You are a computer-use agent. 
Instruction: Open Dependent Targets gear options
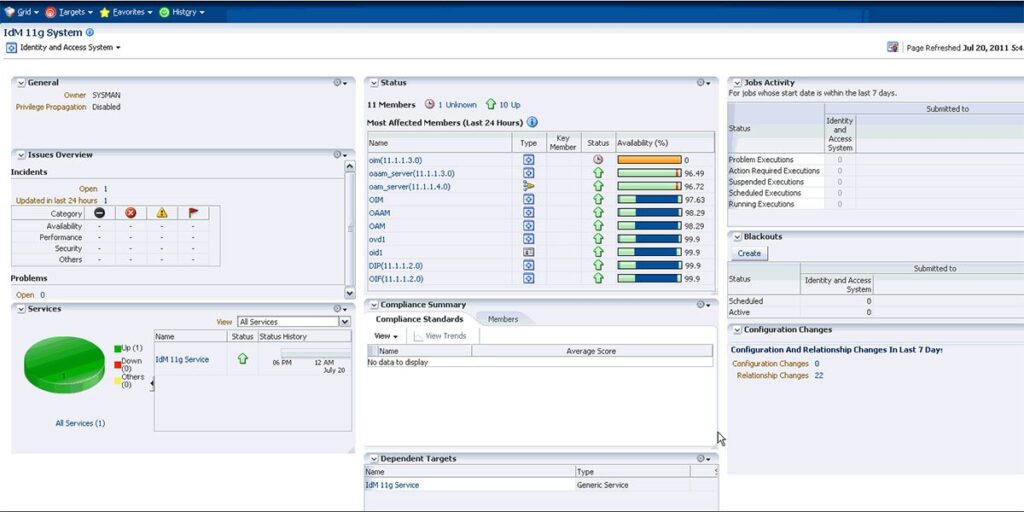pyautogui.click(x=703, y=459)
